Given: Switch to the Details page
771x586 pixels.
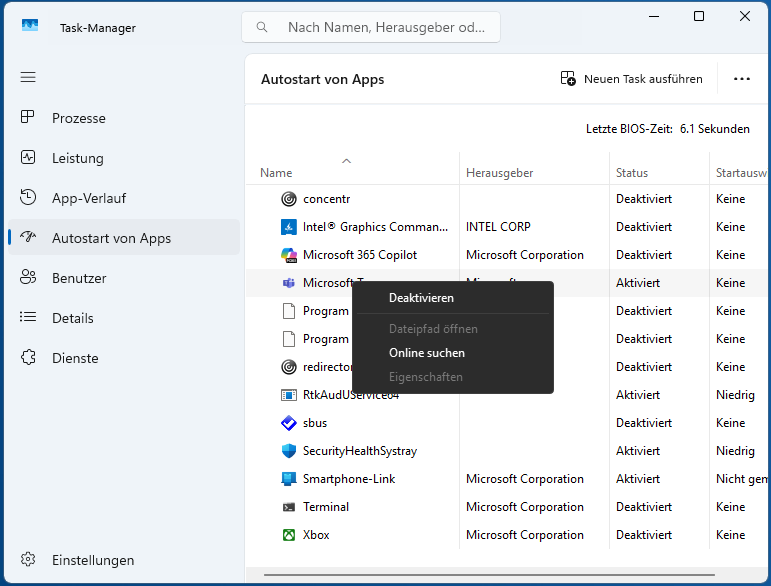Looking at the screenshot, I should tap(124, 318).
